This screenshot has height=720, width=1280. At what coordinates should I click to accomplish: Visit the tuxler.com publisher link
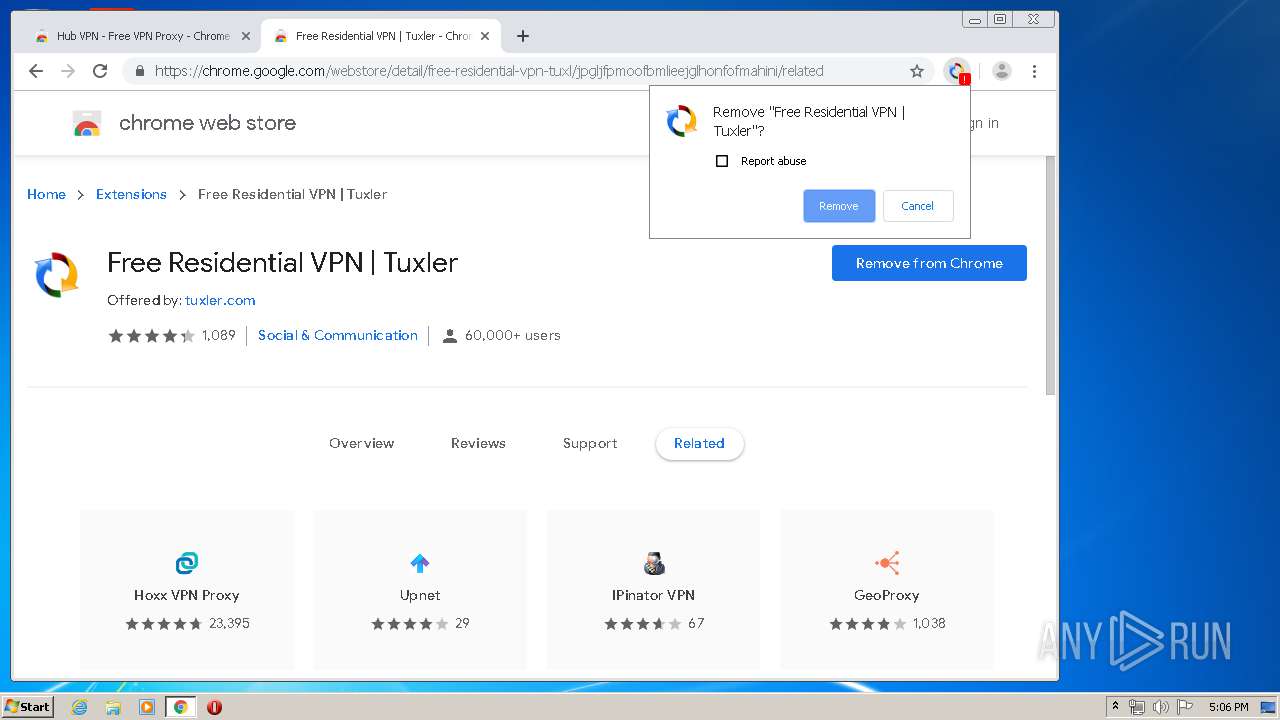(x=220, y=300)
